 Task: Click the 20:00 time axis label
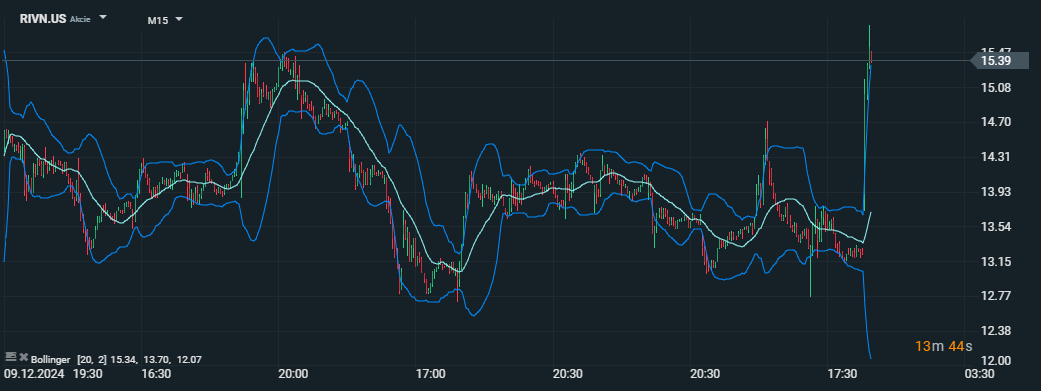(x=293, y=374)
